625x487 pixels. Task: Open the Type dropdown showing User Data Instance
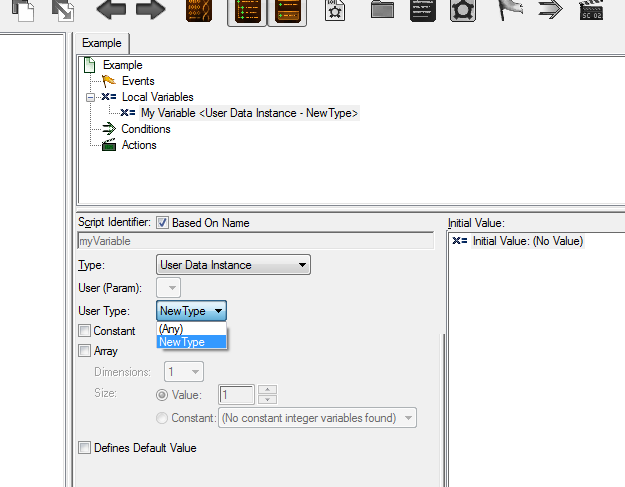click(x=233, y=265)
